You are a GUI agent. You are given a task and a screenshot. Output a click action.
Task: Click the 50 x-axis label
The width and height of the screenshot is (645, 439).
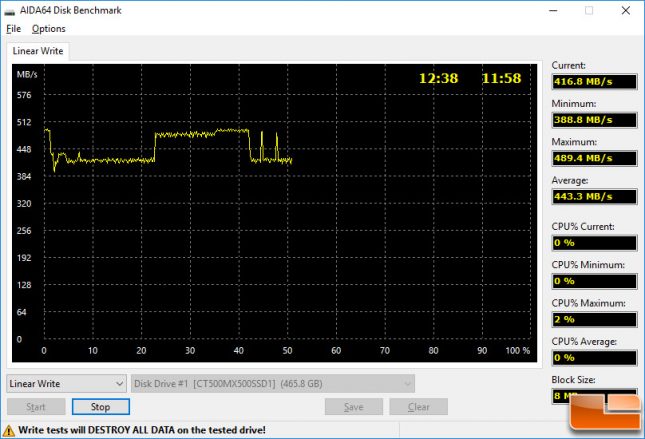pyautogui.click(x=287, y=351)
